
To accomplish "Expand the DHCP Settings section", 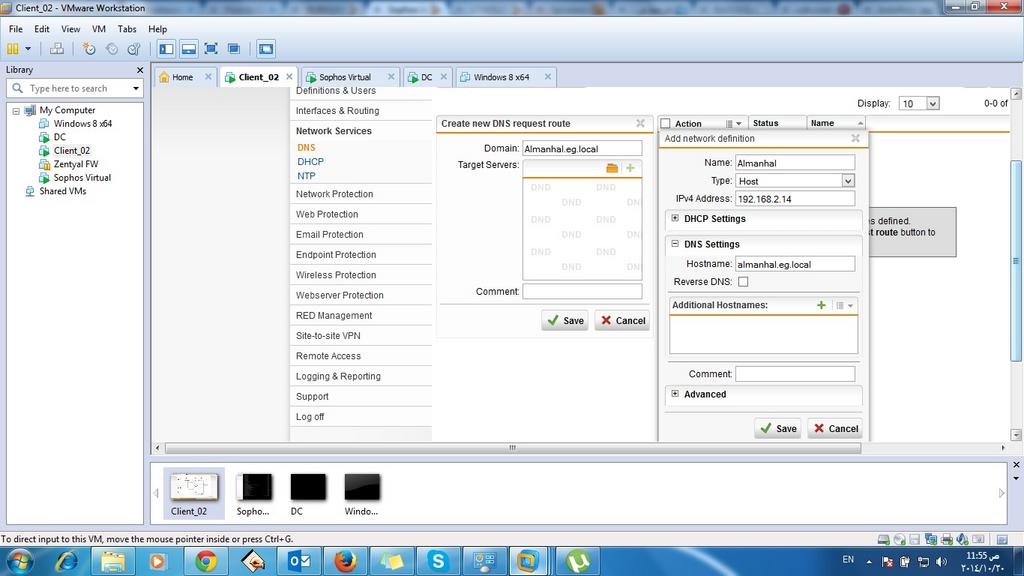I will (675, 218).
